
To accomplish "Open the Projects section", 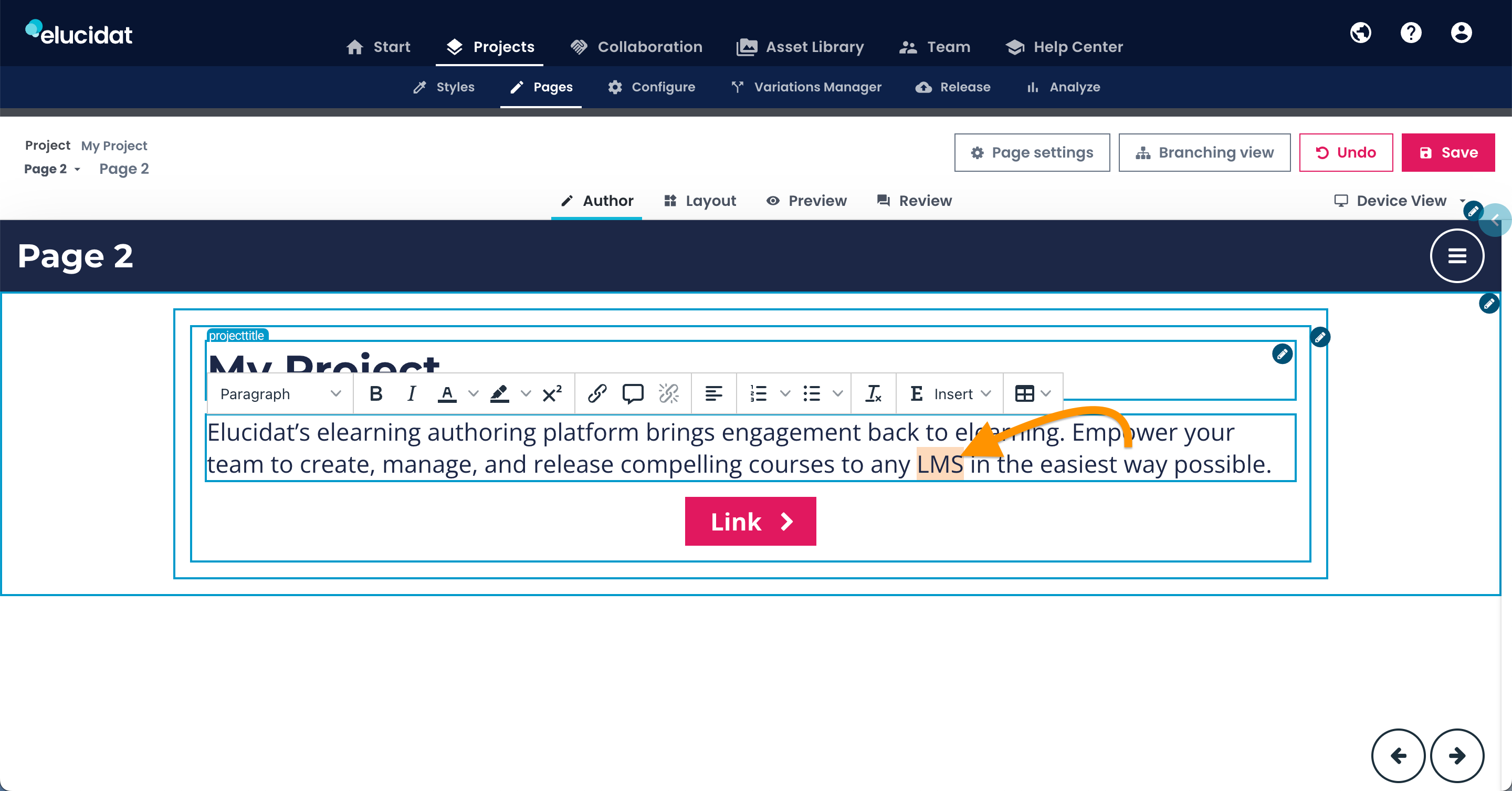I will [490, 47].
